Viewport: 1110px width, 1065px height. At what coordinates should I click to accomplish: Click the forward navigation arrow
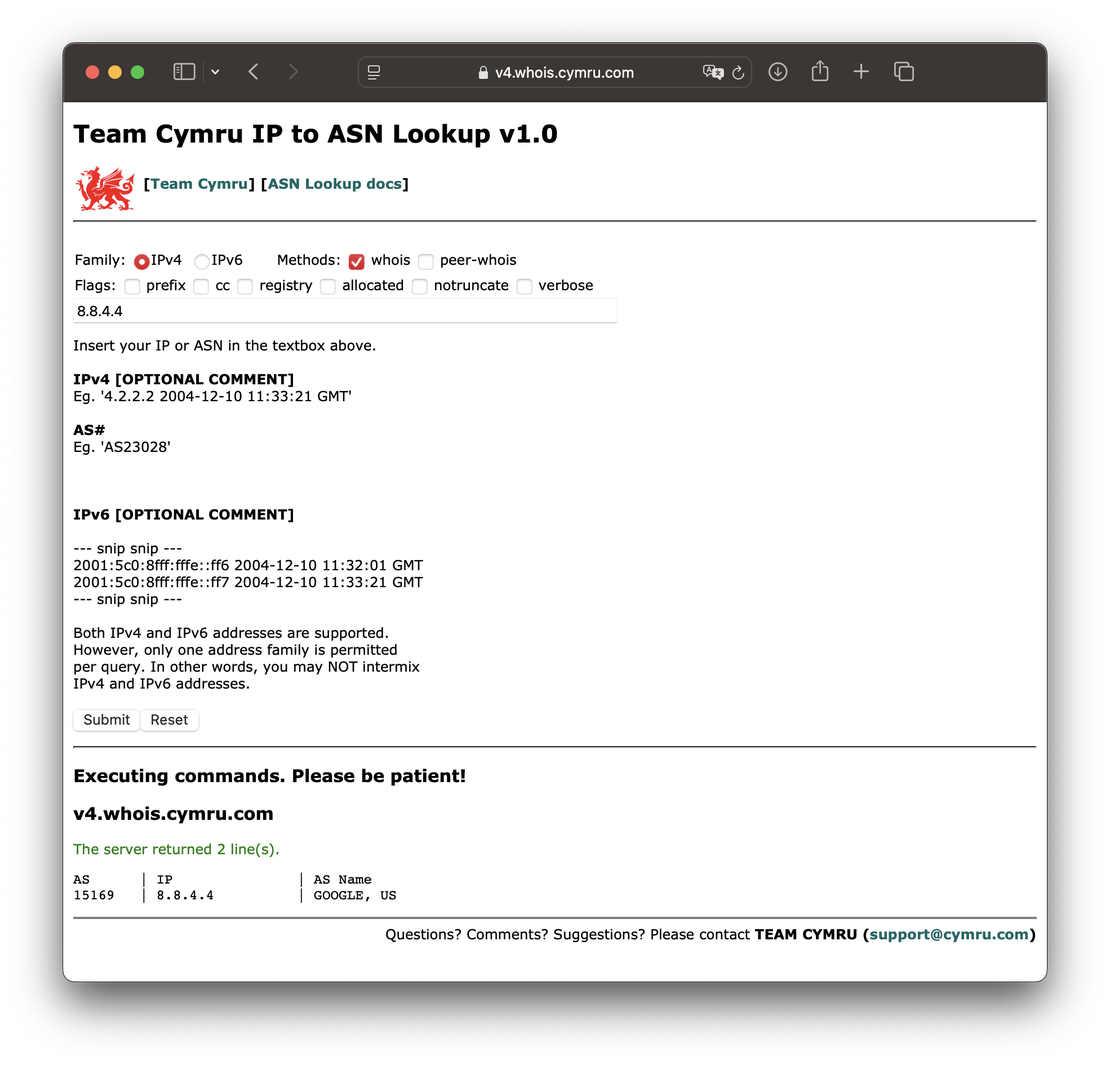coord(293,71)
